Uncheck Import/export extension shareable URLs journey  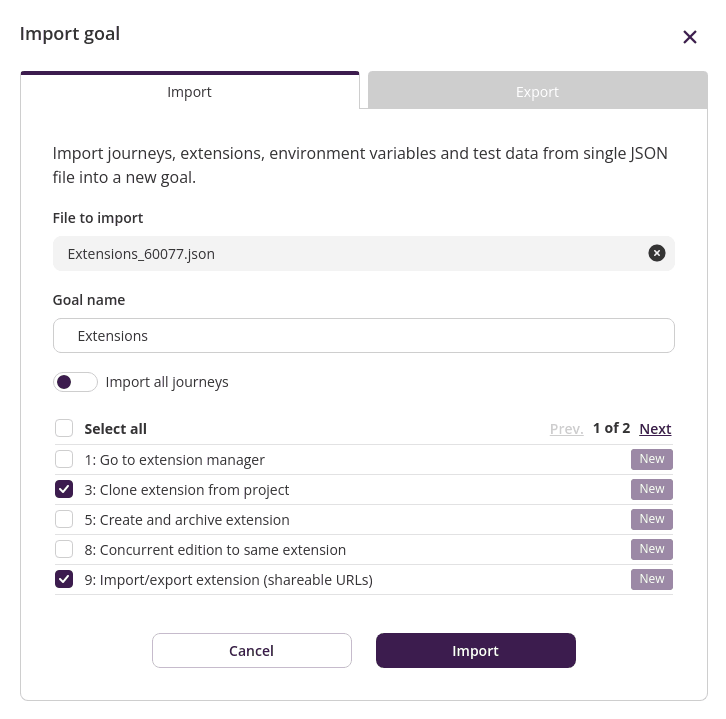click(64, 579)
